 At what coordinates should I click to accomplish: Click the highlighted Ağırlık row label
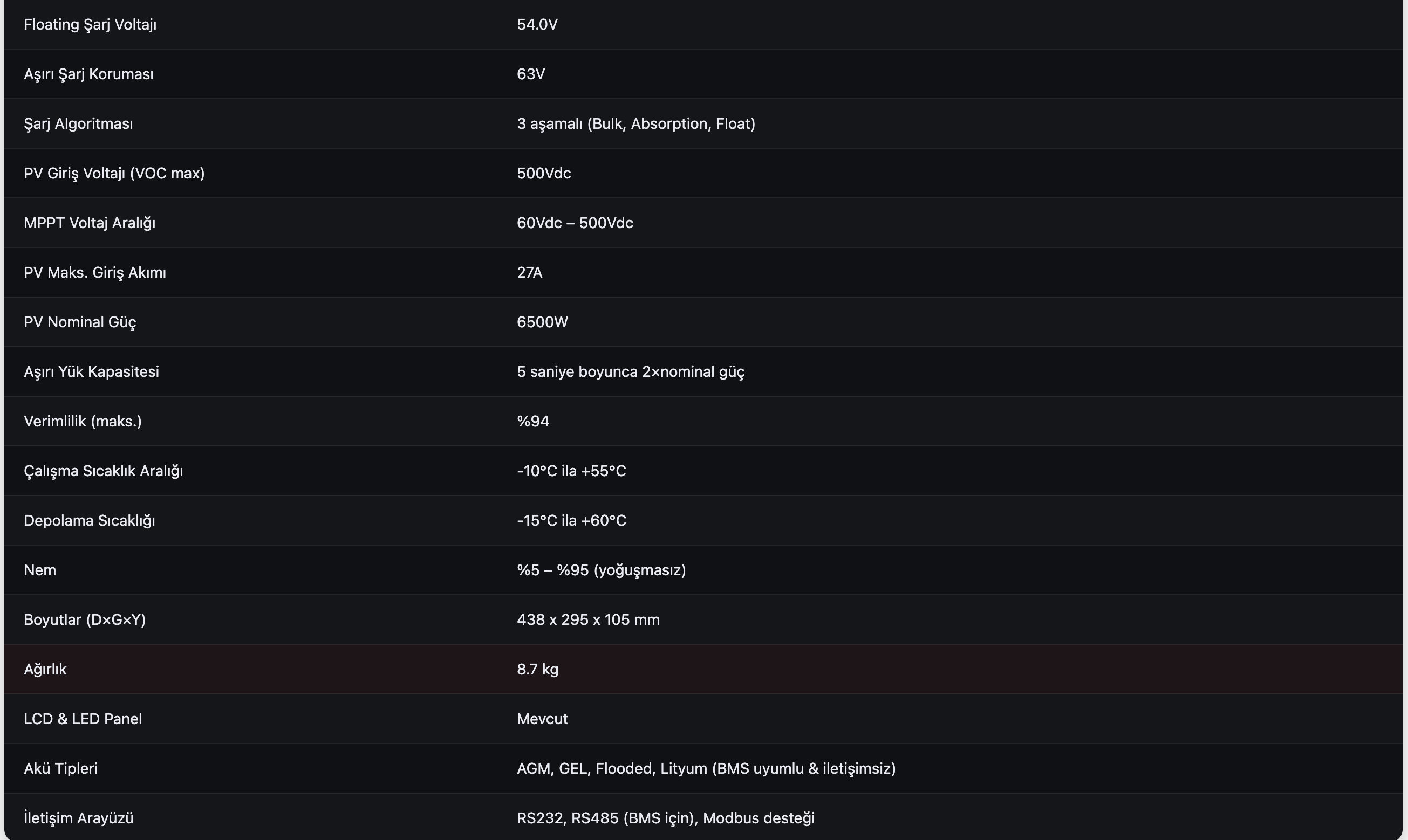click(x=45, y=670)
